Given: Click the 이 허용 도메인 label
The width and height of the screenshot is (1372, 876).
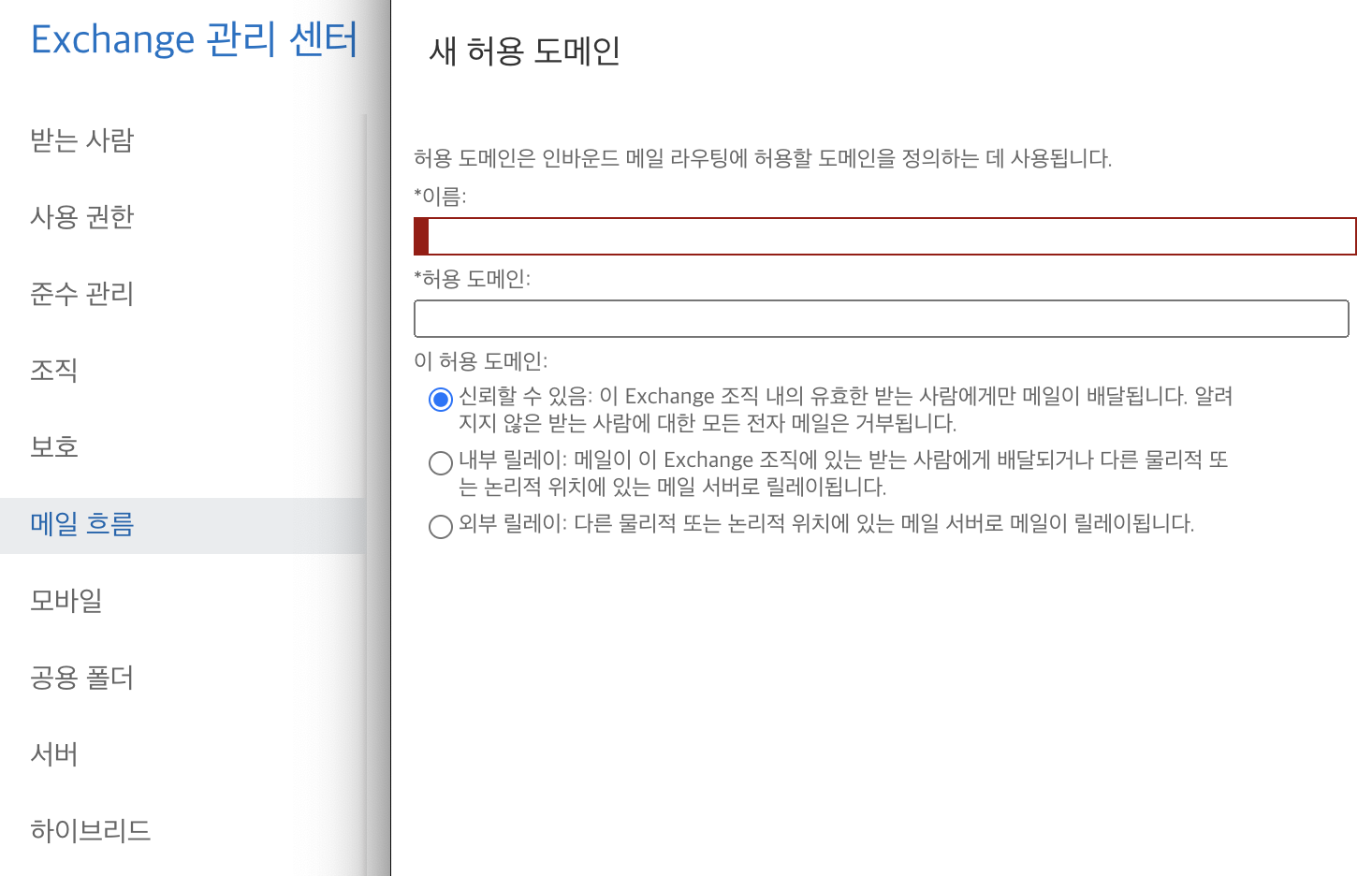Looking at the screenshot, I should point(481,361).
